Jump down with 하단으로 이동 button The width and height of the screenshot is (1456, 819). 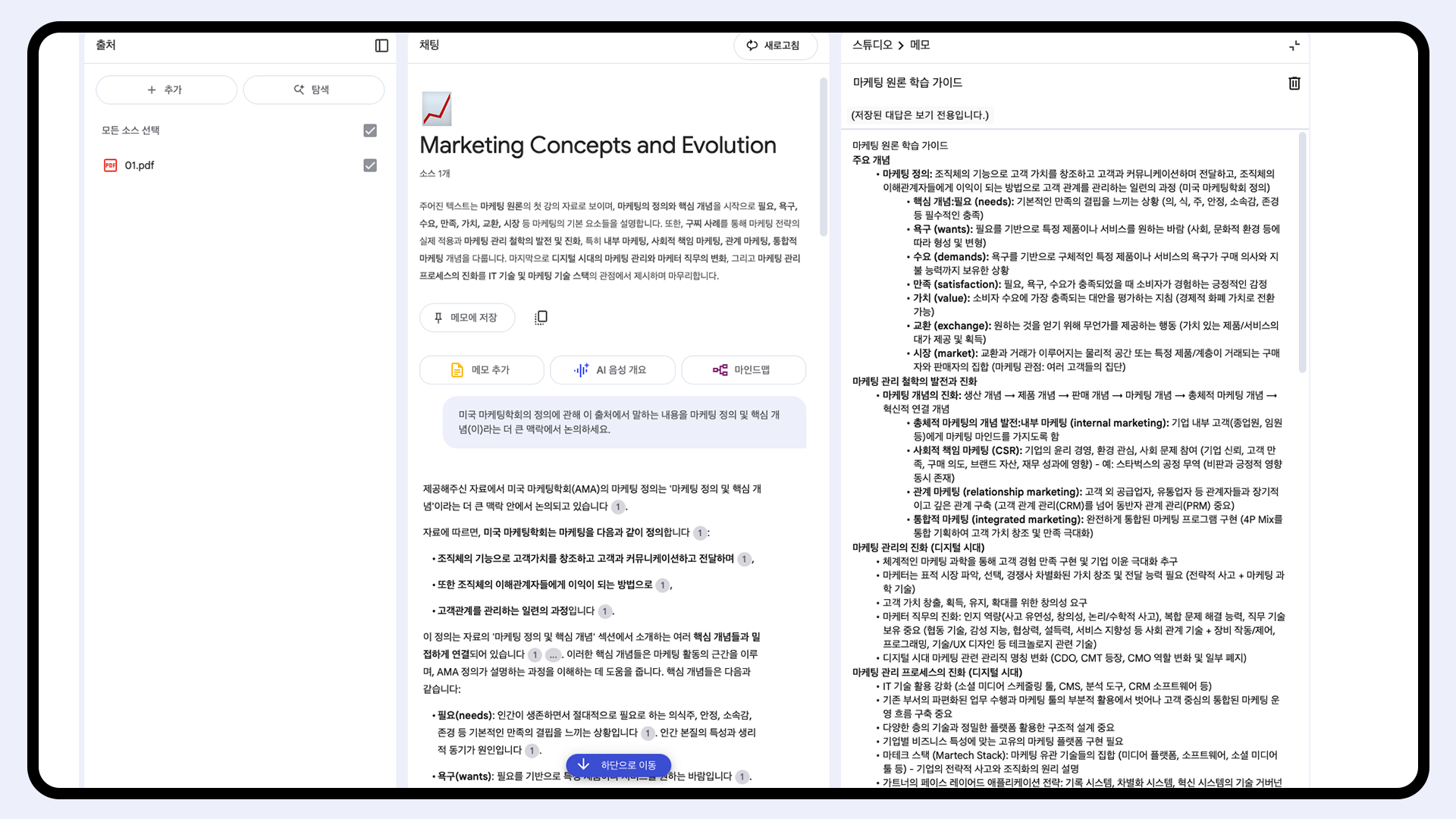(618, 765)
